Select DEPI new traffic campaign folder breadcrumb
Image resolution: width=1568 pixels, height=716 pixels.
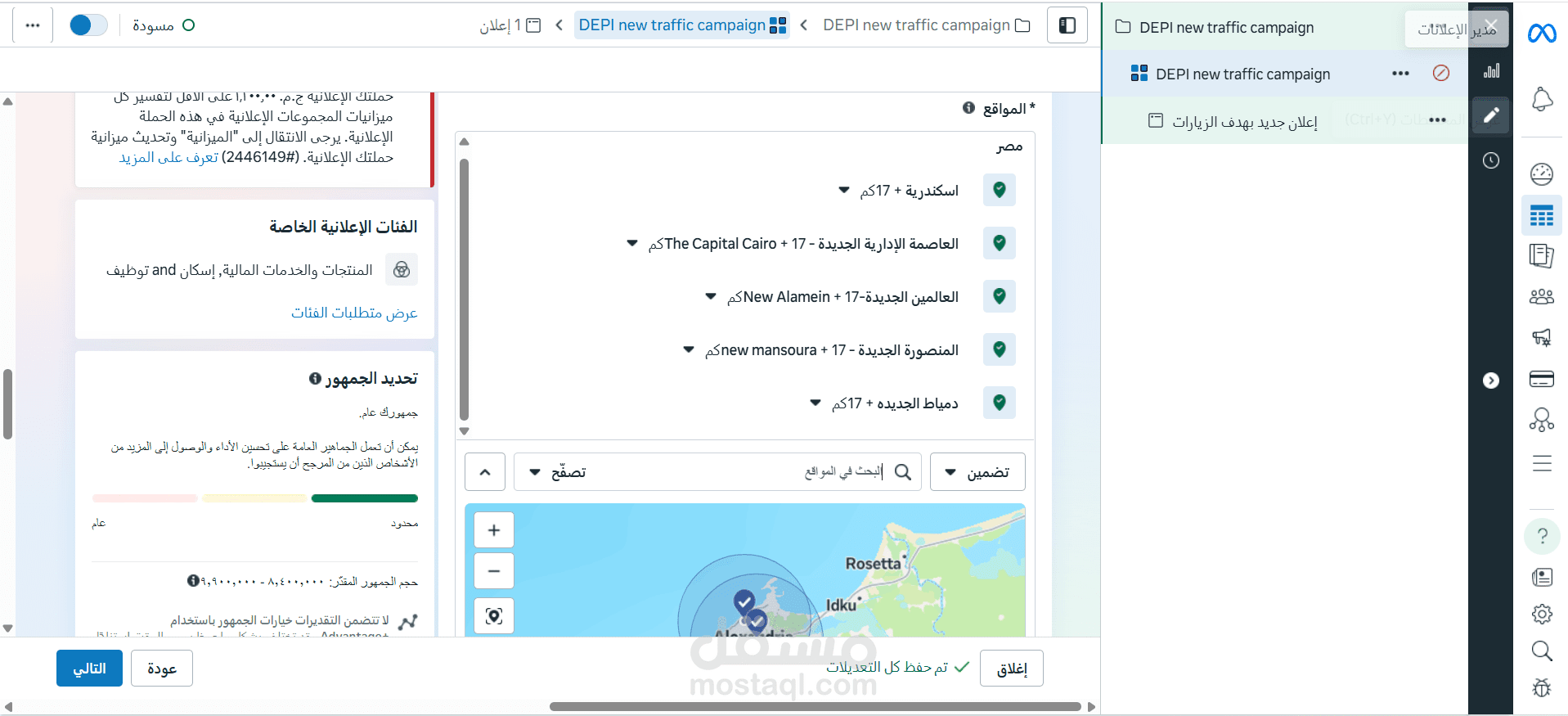click(x=926, y=25)
